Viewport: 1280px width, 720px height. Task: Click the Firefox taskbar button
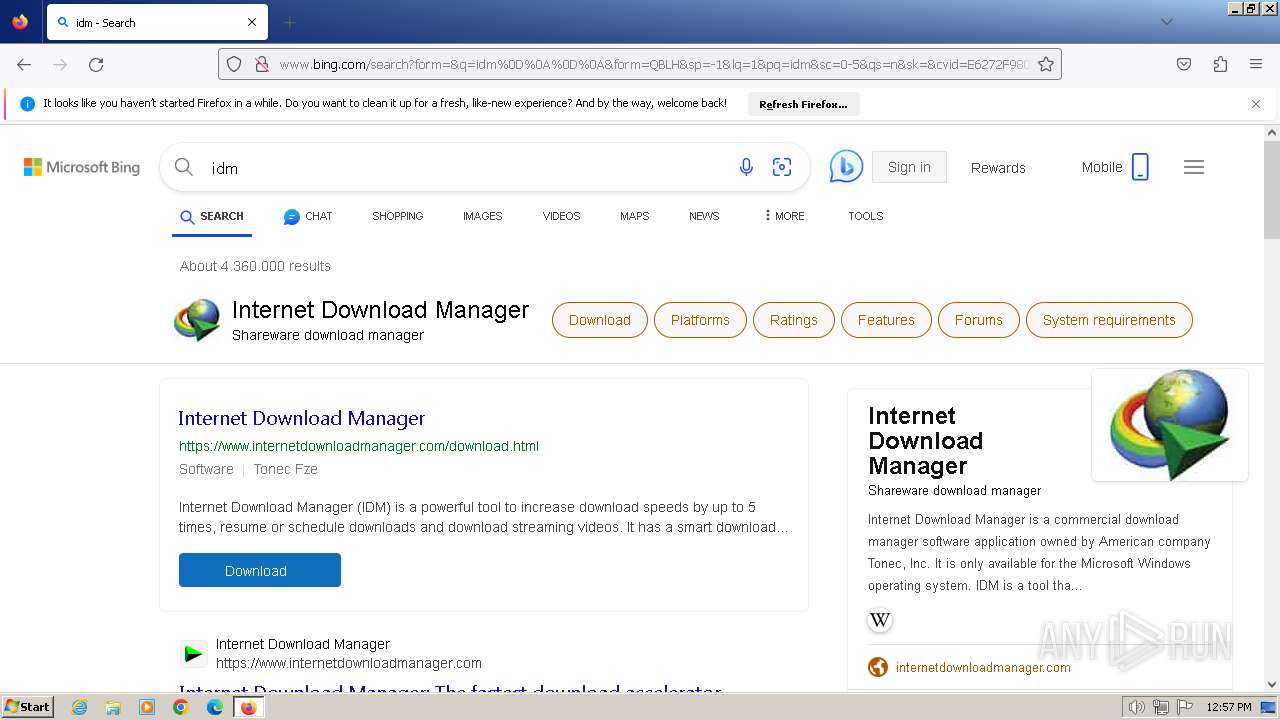pos(248,707)
